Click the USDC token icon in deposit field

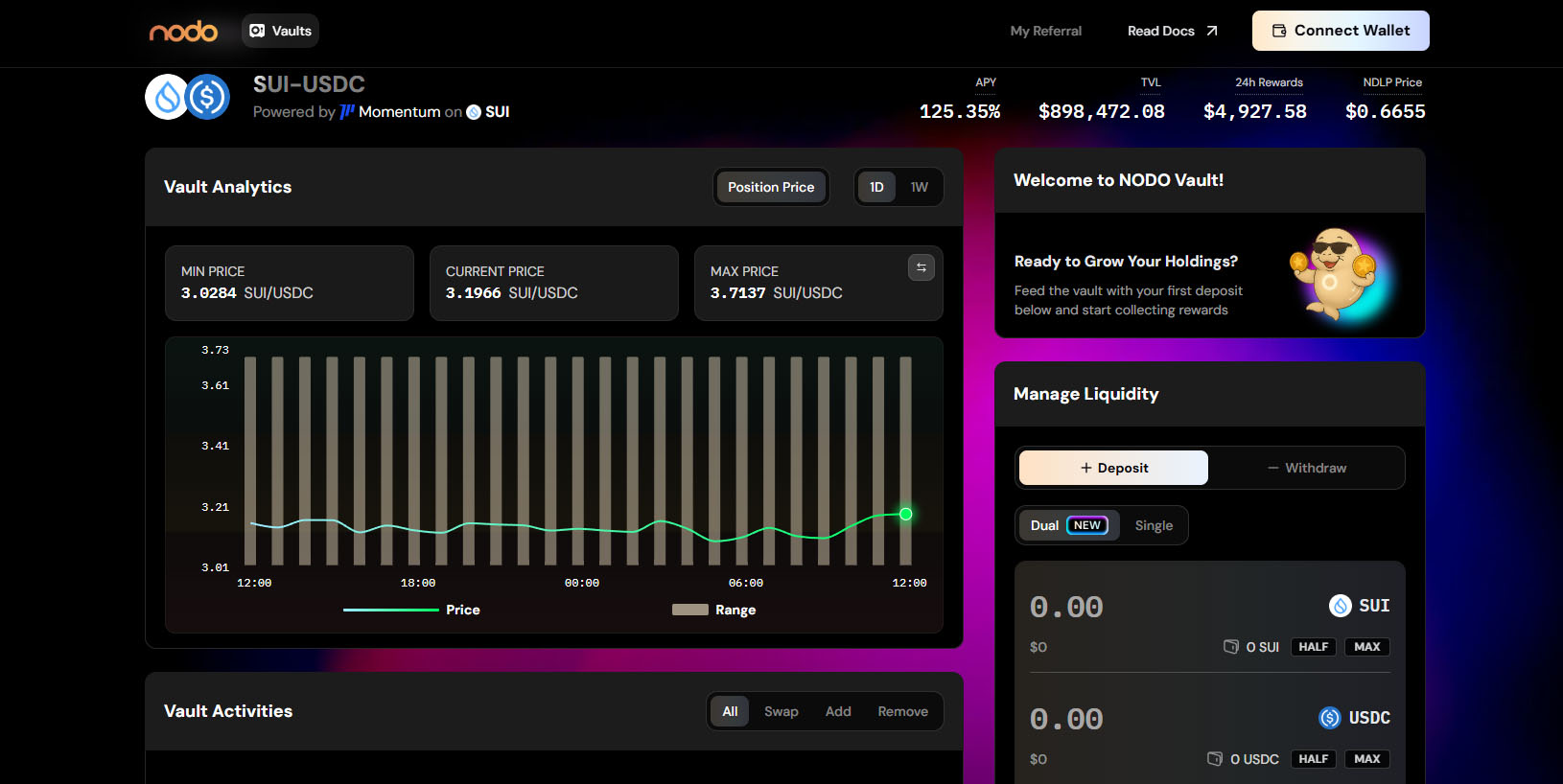(1329, 718)
